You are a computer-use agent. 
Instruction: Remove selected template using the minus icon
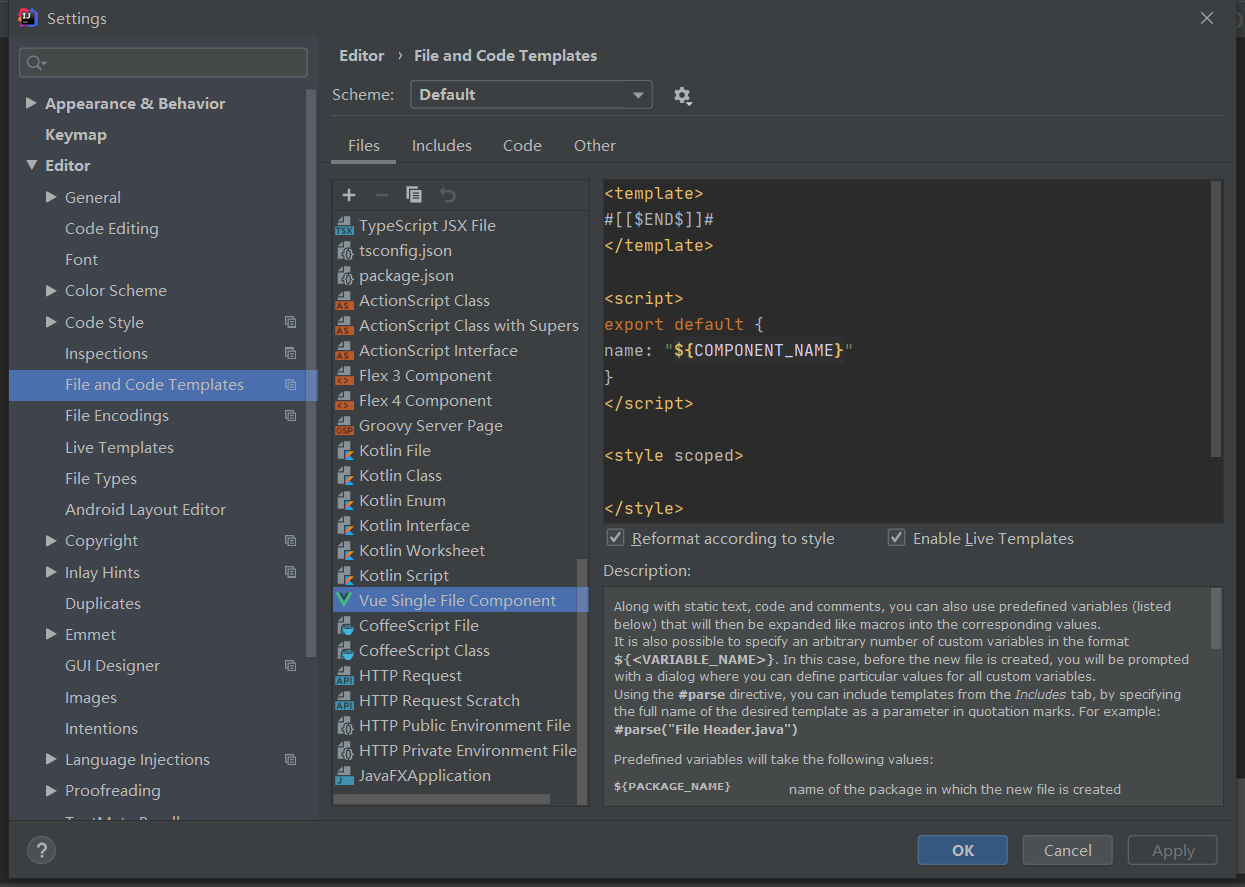coord(381,194)
